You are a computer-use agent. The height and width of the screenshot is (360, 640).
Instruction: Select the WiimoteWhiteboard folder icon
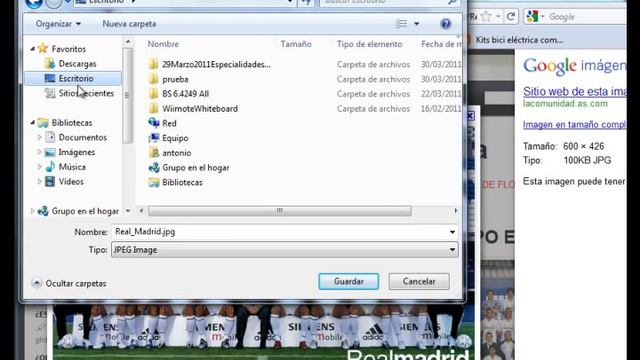coord(153,108)
